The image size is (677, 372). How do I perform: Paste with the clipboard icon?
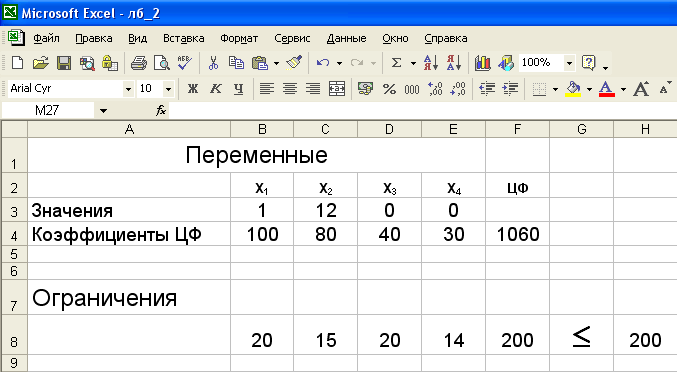260,63
